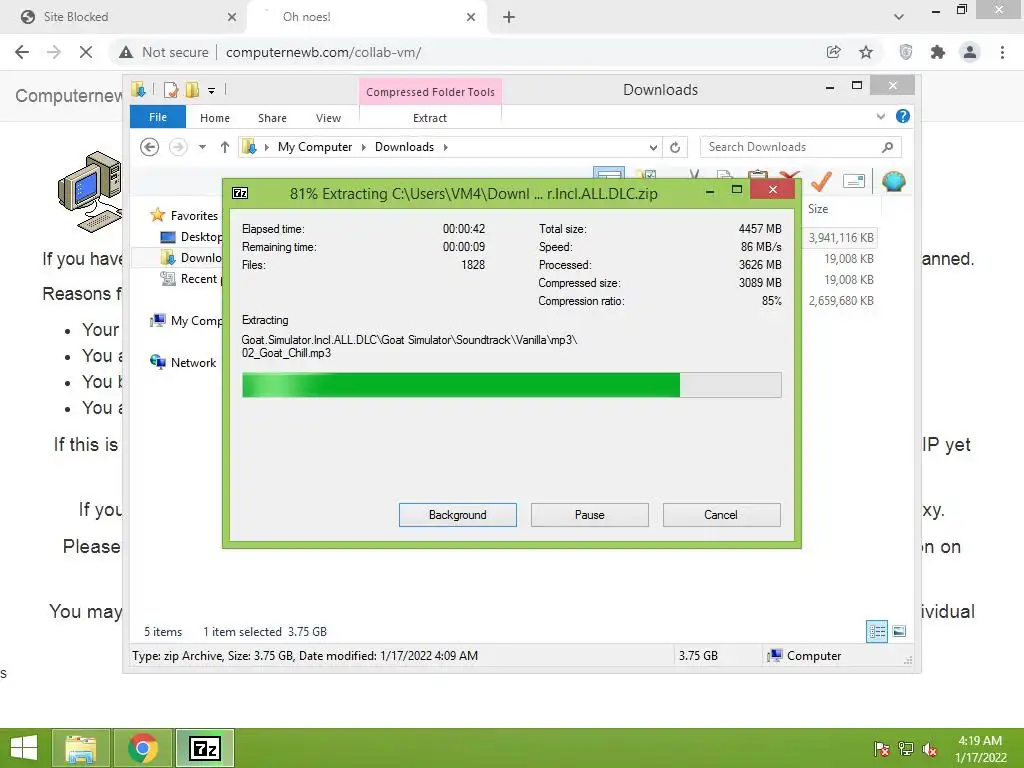Image resolution: width=1024 pixels, height=768 pixels.
Task: Open Customize Quick Access Toolbar dropdown
Action: point(212,91)
